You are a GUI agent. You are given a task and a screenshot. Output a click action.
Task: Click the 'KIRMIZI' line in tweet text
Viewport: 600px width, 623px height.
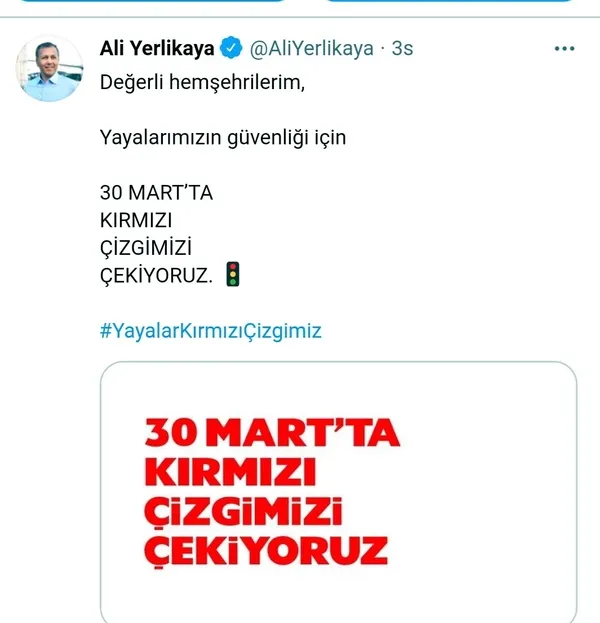click(x=136, y=220)
